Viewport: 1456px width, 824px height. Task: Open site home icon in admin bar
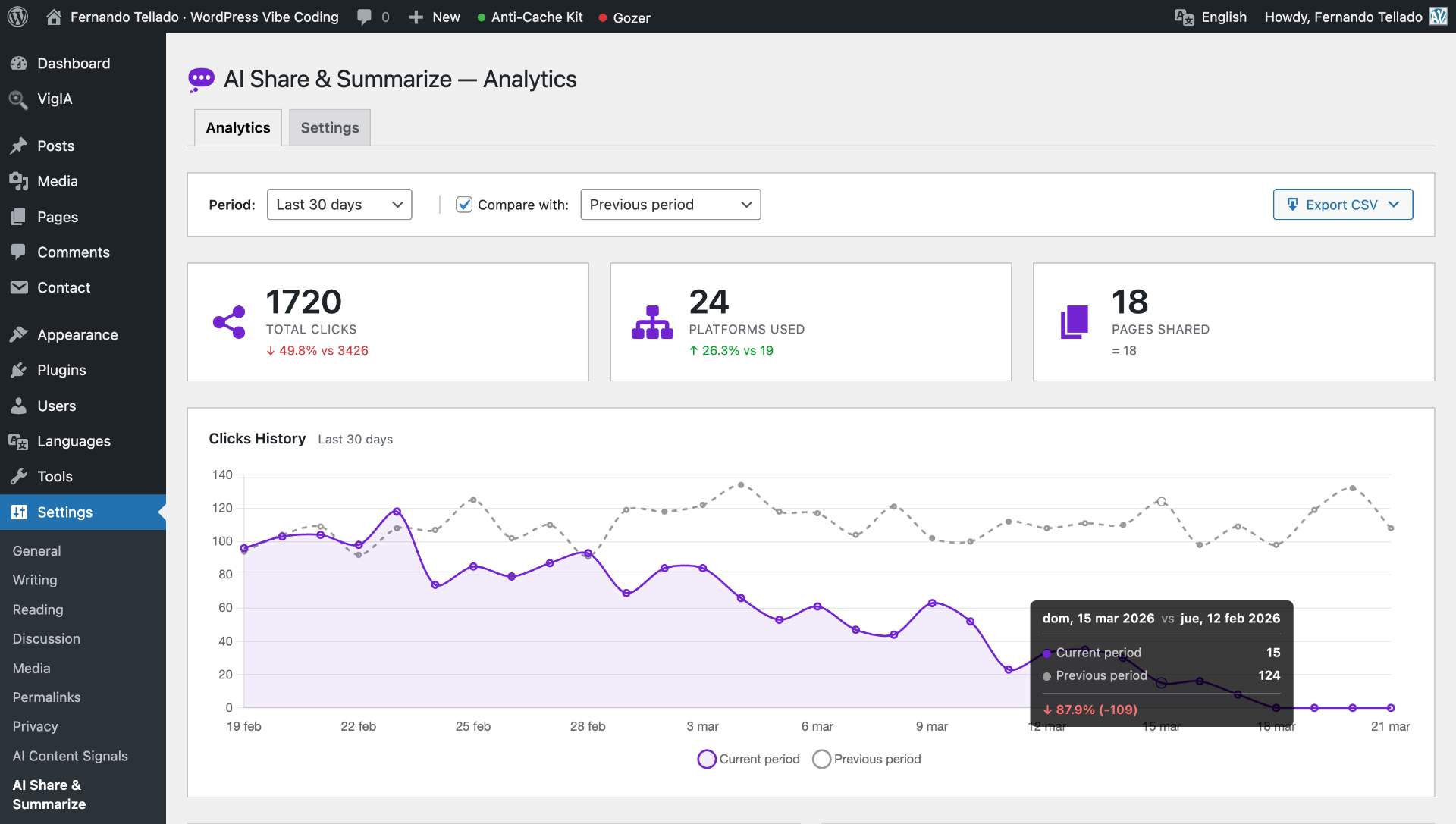(54, 17)
